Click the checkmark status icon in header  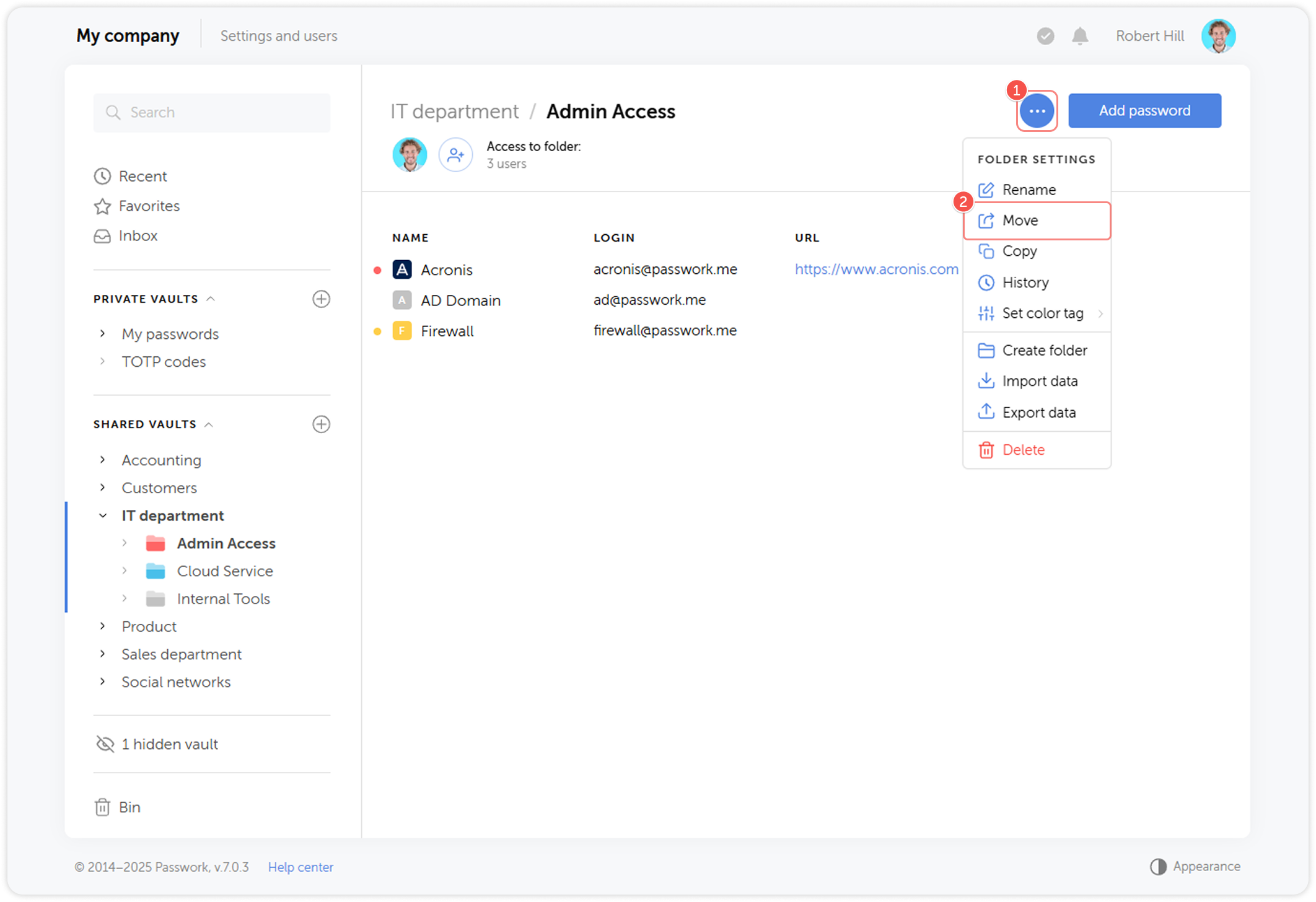point(1045,36)
